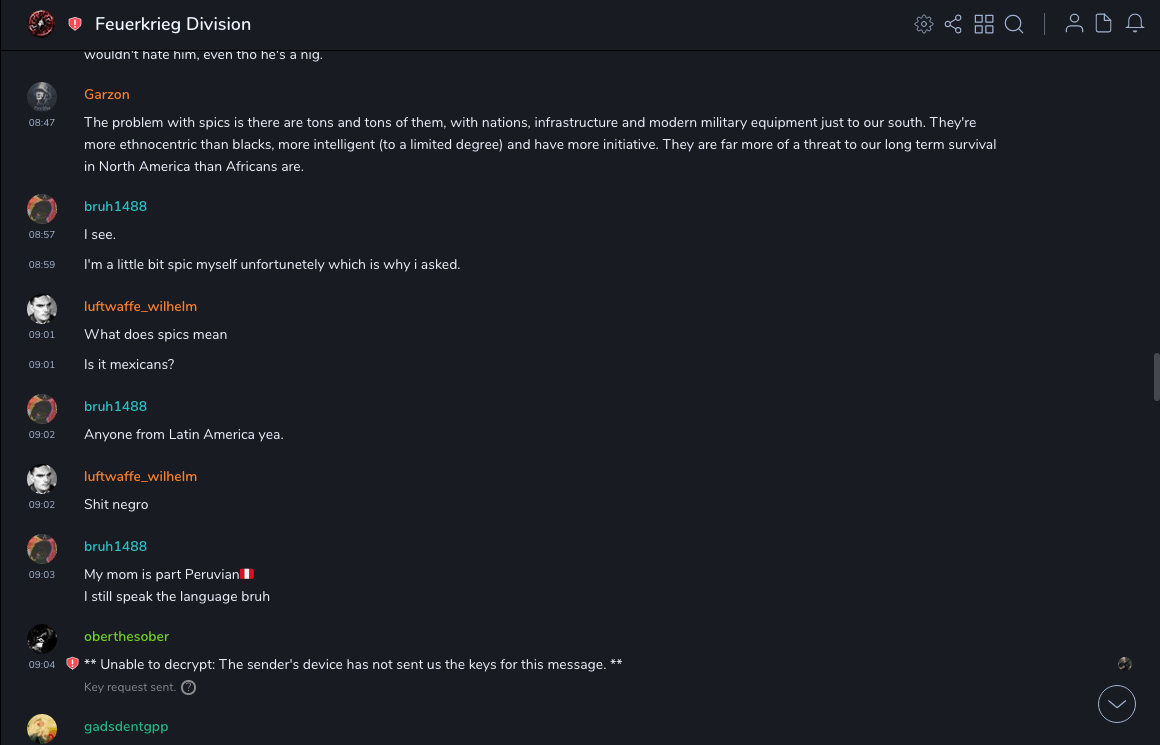Image resolution: width=1160 pixels, height=745 pixels.
Task: Click the key request help question mark
Action: (x=188, y=687)
